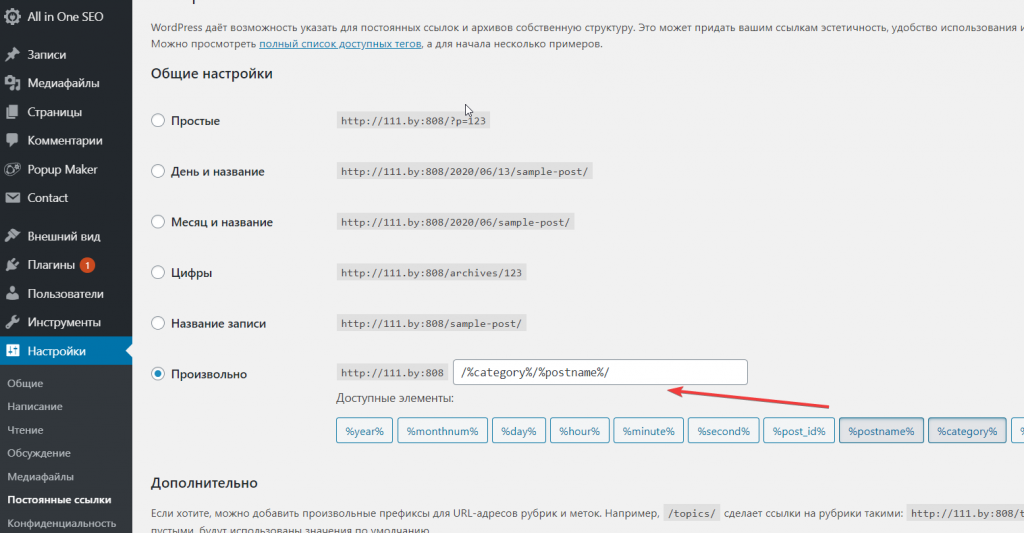Image resolution: width=1024 pixels, height=533 pixels.
Task: Click the custom permalink structure text field
Action: click(600, 373)
